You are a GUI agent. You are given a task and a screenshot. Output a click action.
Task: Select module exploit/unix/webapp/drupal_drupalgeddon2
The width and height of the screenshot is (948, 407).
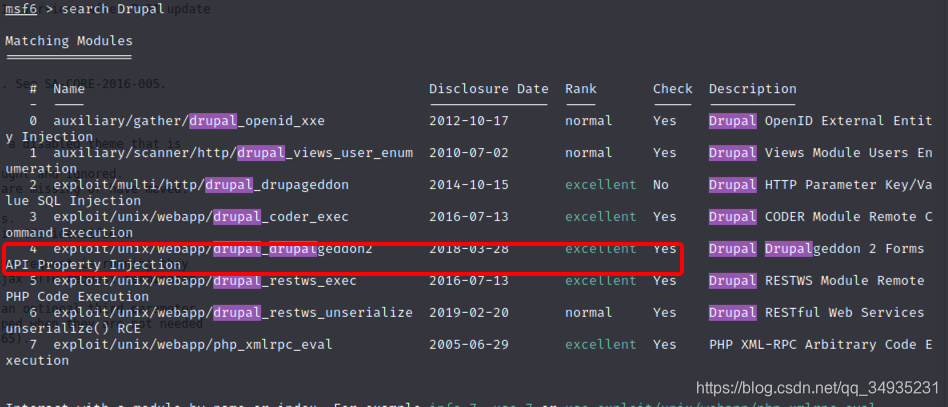[213, 249]
